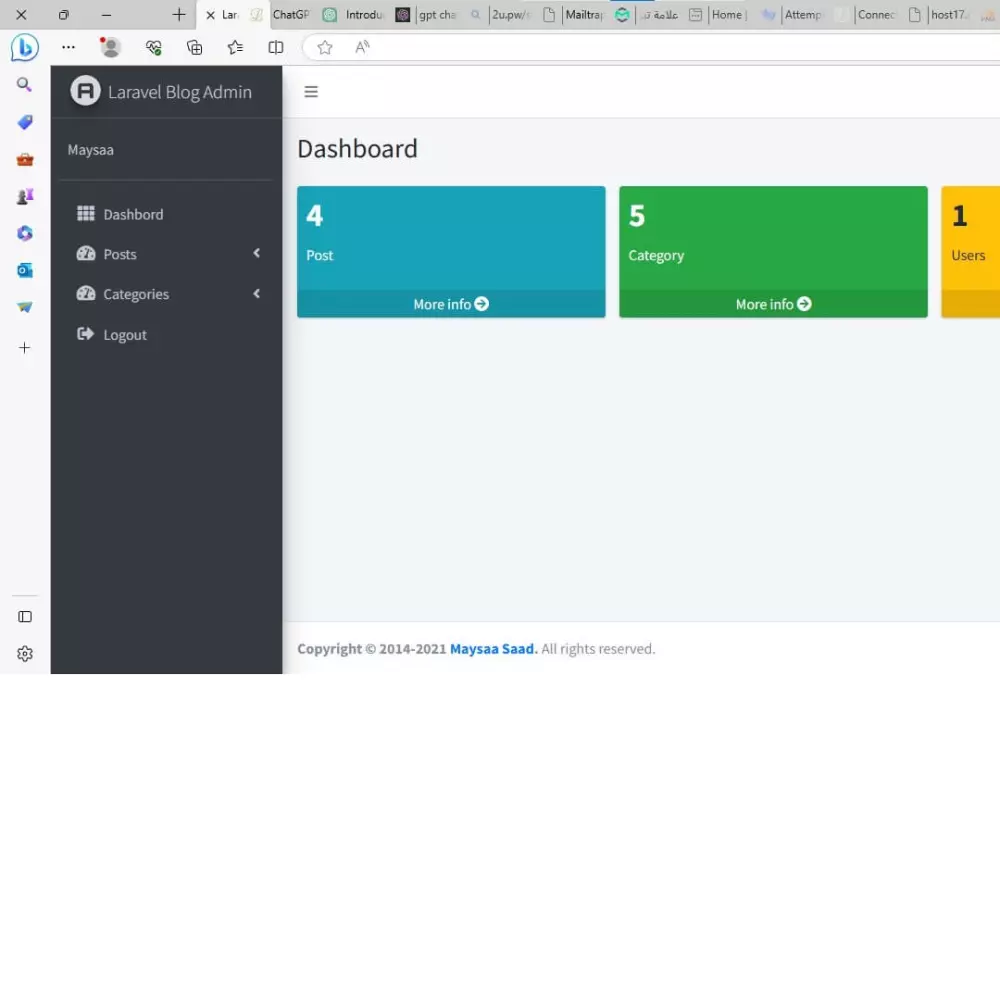Click the Category count 5

(636, 216)
